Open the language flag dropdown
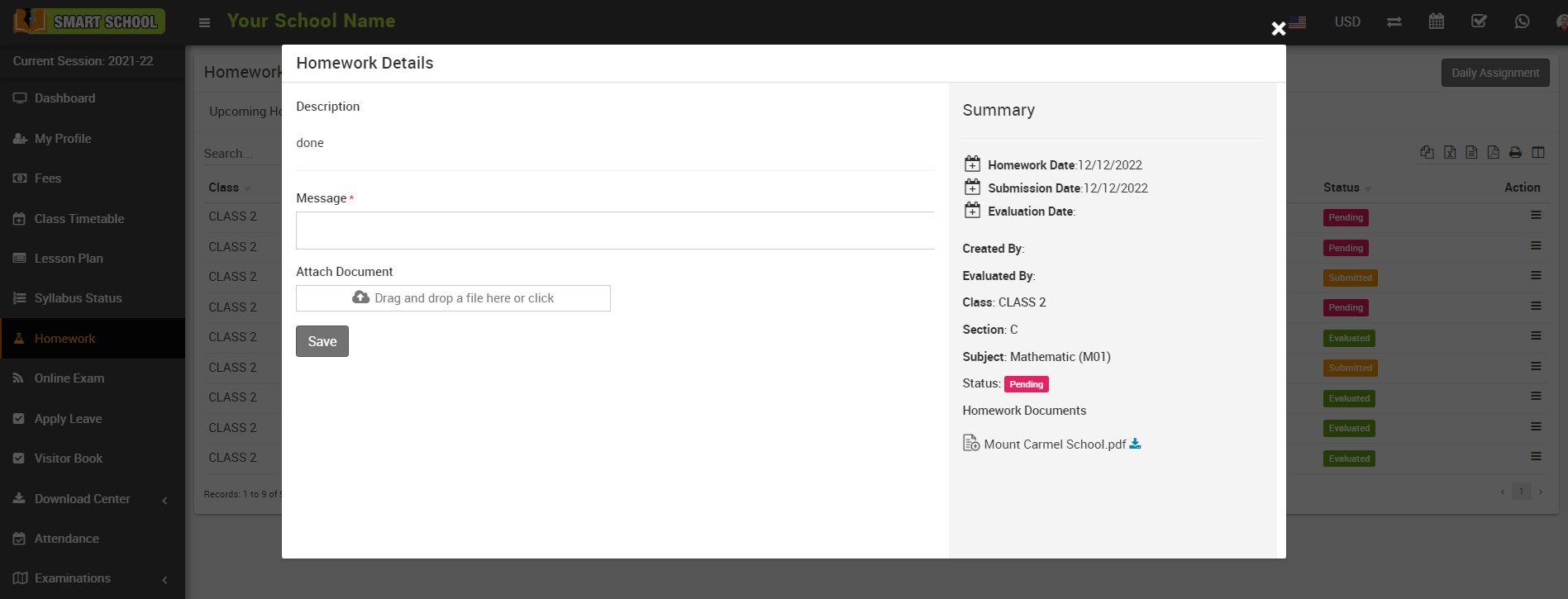The image size is (1568, 599). [1298, 22]
